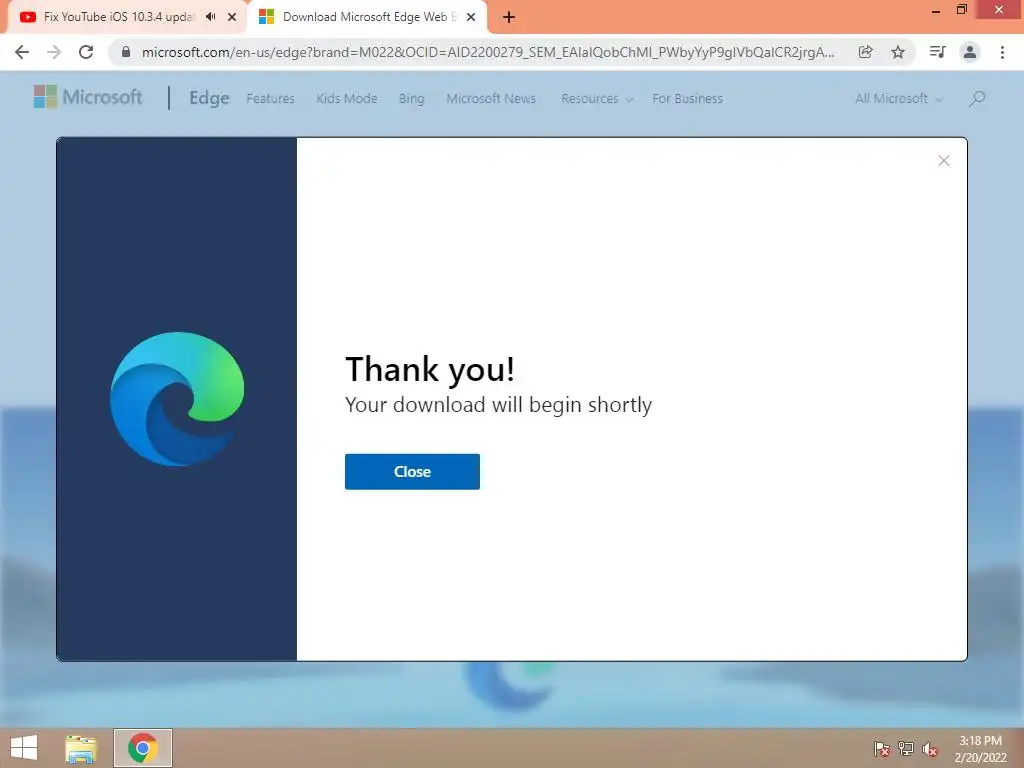
Task: Expand the All Microsoft dropdown
Action: [899, 99]
